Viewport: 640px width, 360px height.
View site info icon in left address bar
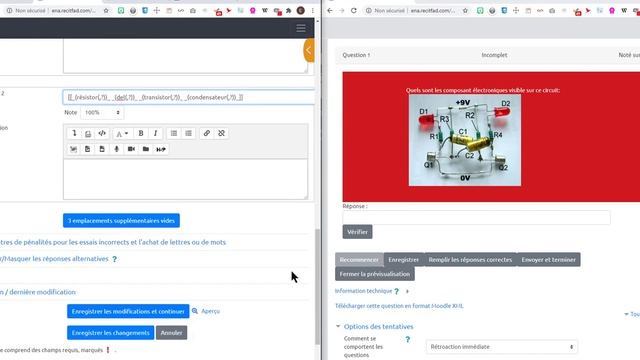coord(9,11)
